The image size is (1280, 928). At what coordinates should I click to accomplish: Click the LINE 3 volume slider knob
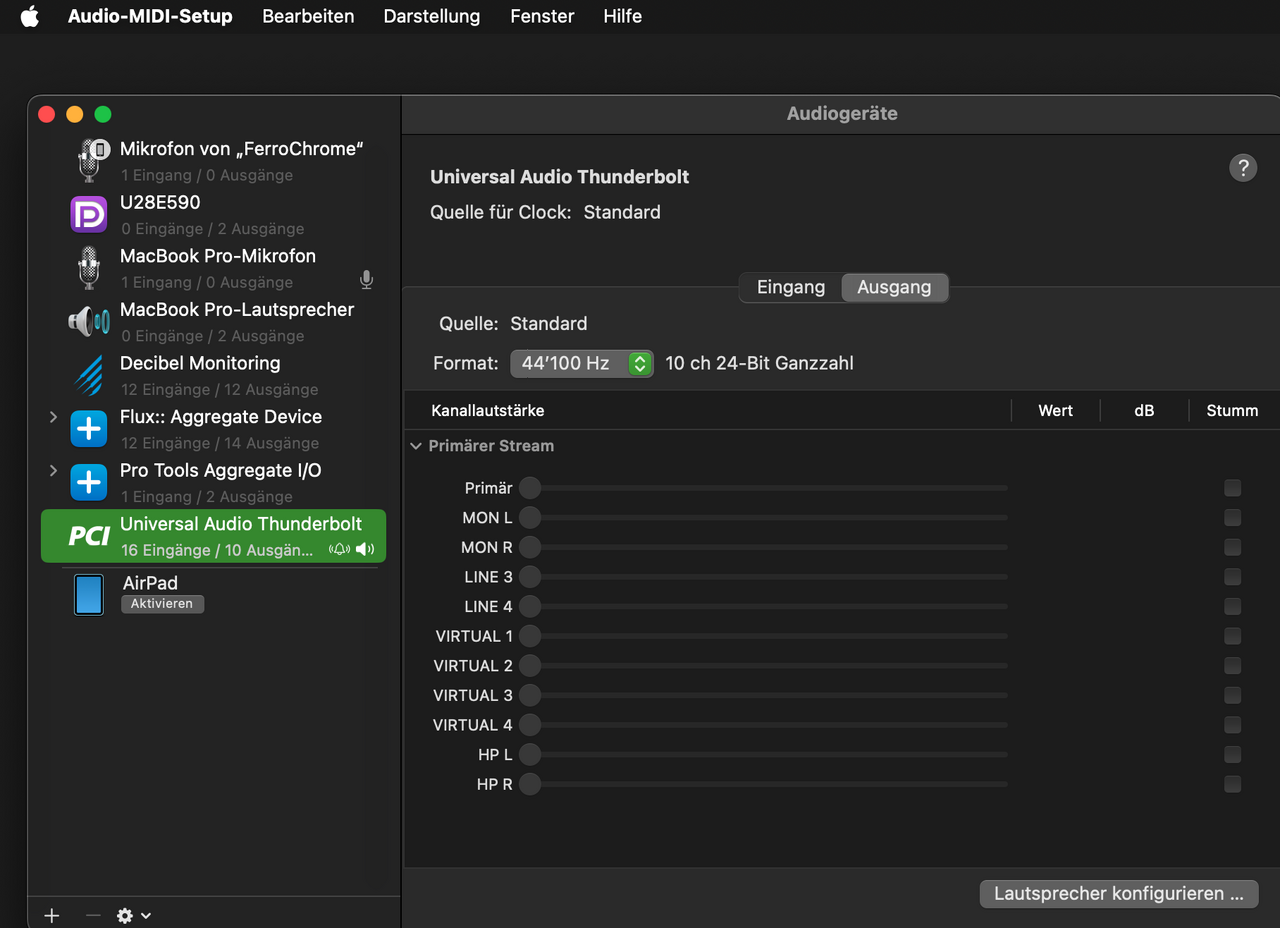click(530, 577)
